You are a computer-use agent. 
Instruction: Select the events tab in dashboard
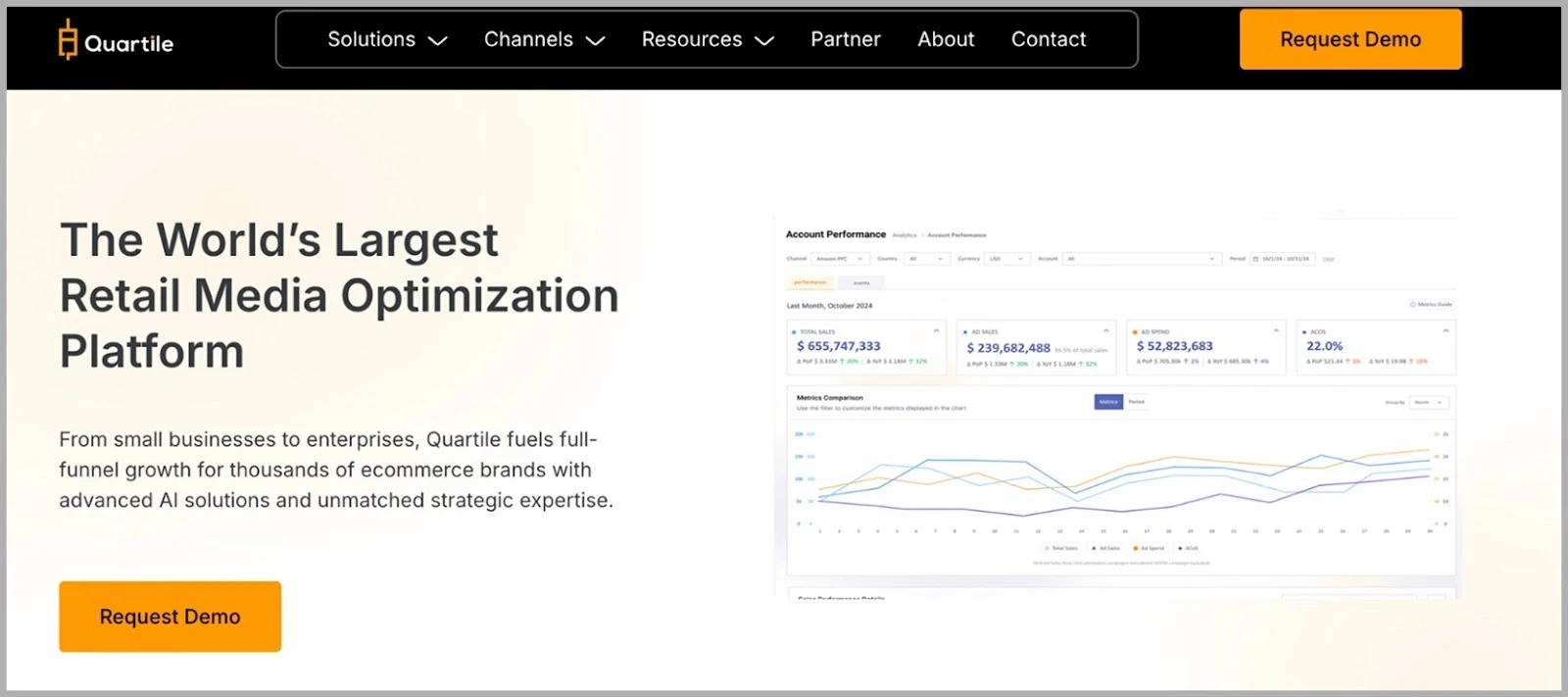(861, 282)
